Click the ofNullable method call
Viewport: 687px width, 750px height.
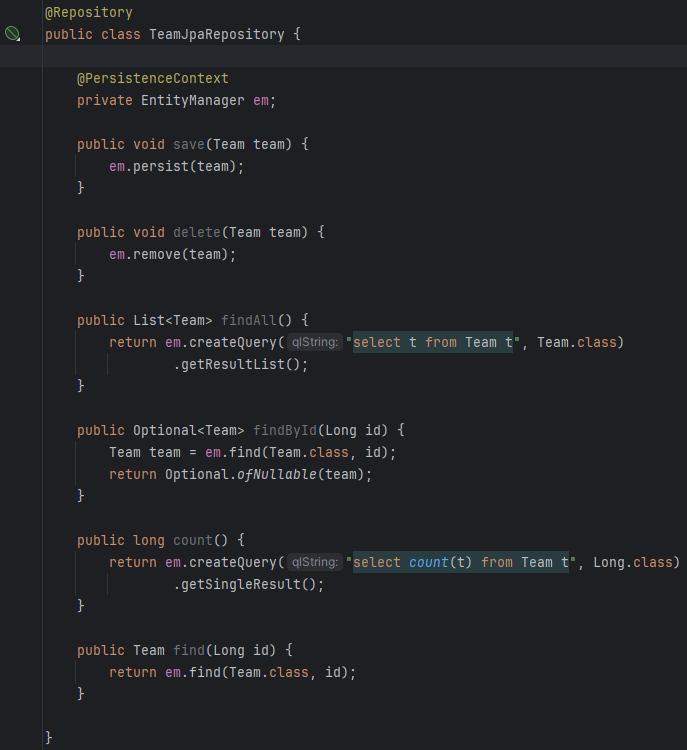pos(277,474)
